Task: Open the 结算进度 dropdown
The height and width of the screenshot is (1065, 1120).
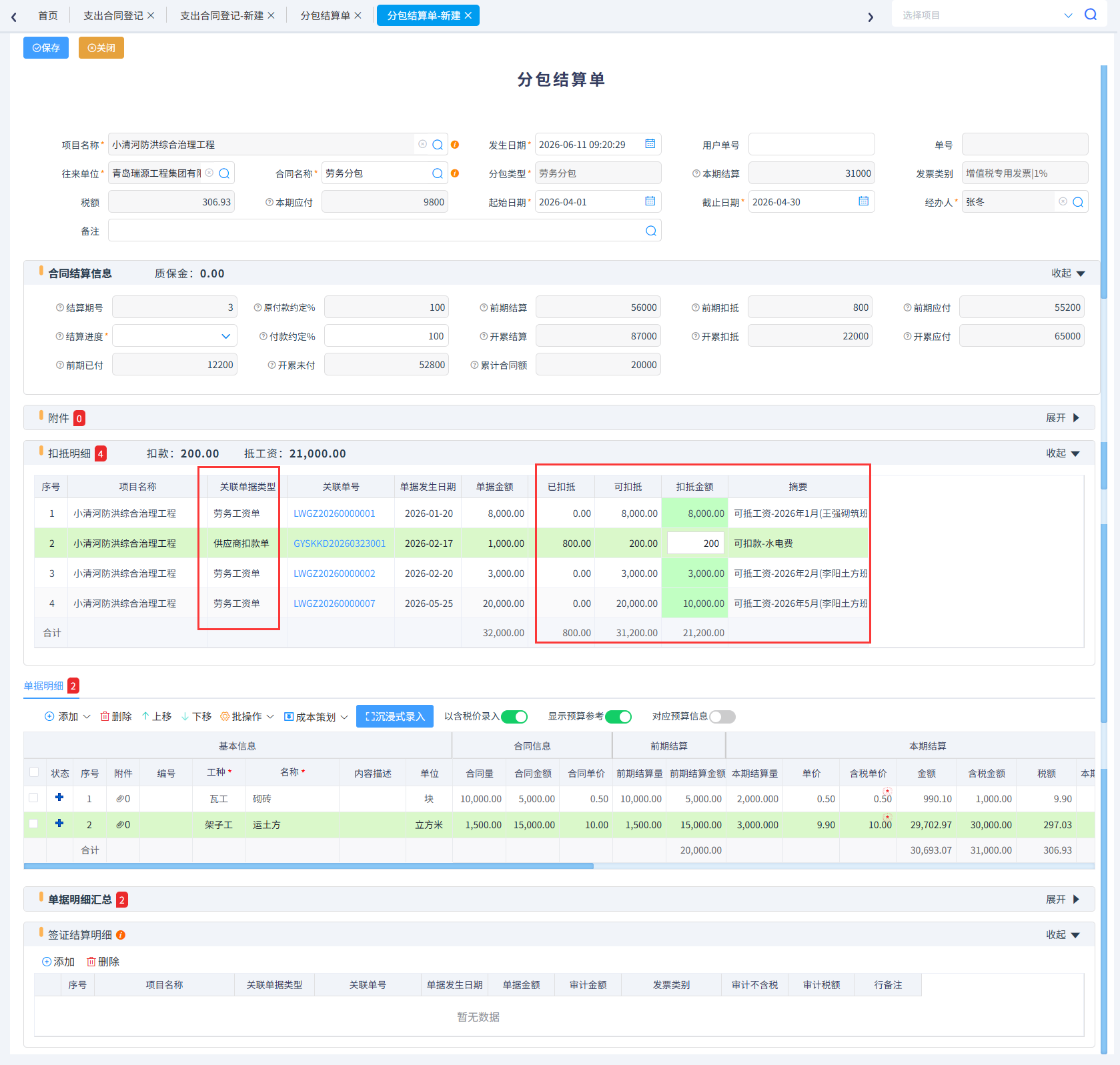Action: (x=175, y=336)
